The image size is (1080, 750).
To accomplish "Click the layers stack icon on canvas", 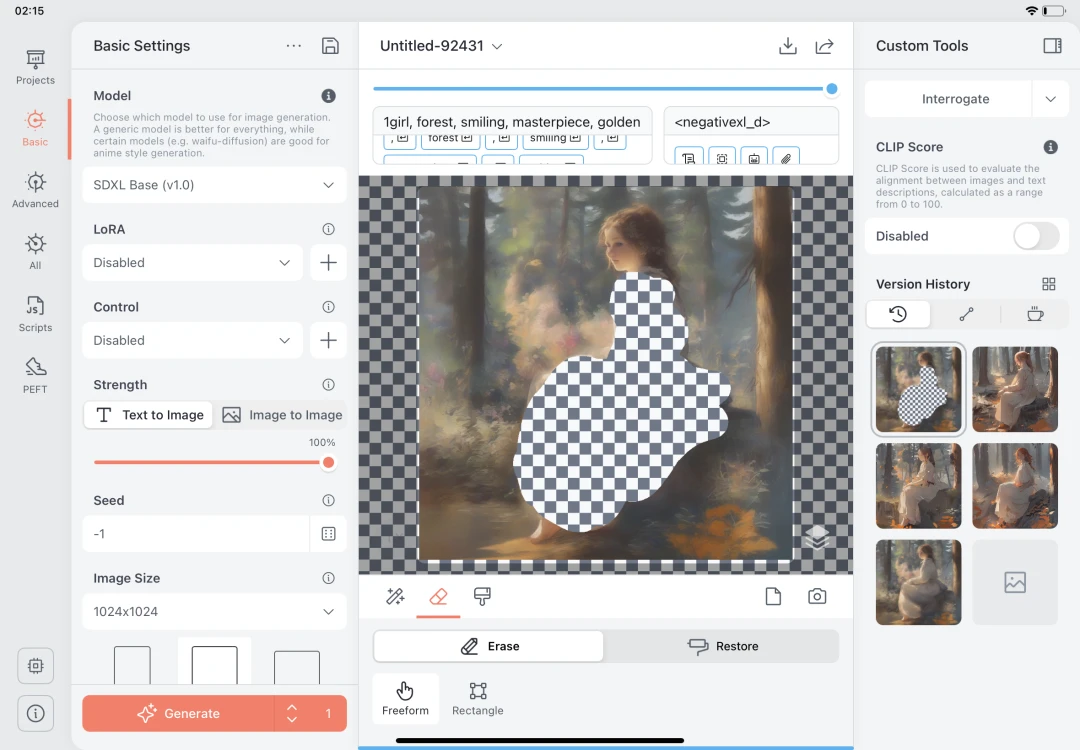I will pyautogui.click(x=817, y=539).
